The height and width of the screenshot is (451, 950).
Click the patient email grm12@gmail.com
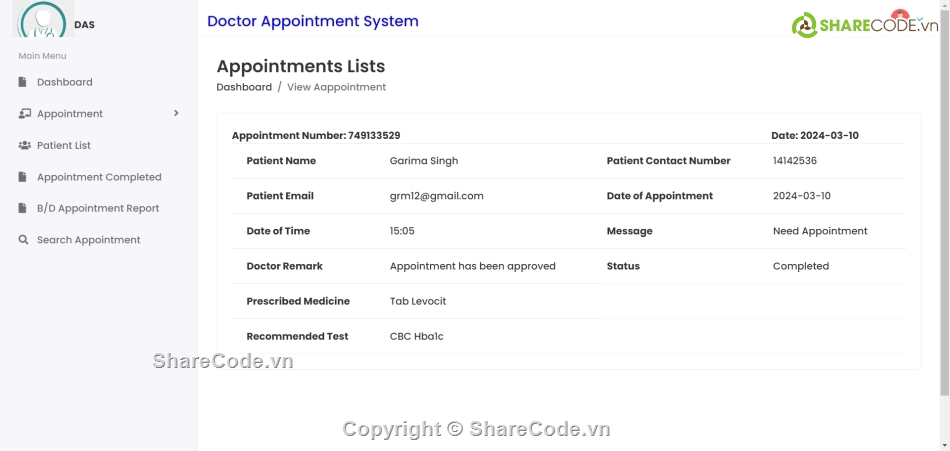(436, 196)
